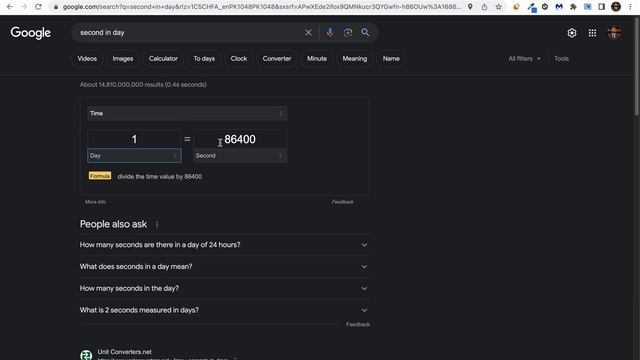Expand 'What does seconds in a day mean?'
Viewport: 640px width, 360px height.
[224, 267]
